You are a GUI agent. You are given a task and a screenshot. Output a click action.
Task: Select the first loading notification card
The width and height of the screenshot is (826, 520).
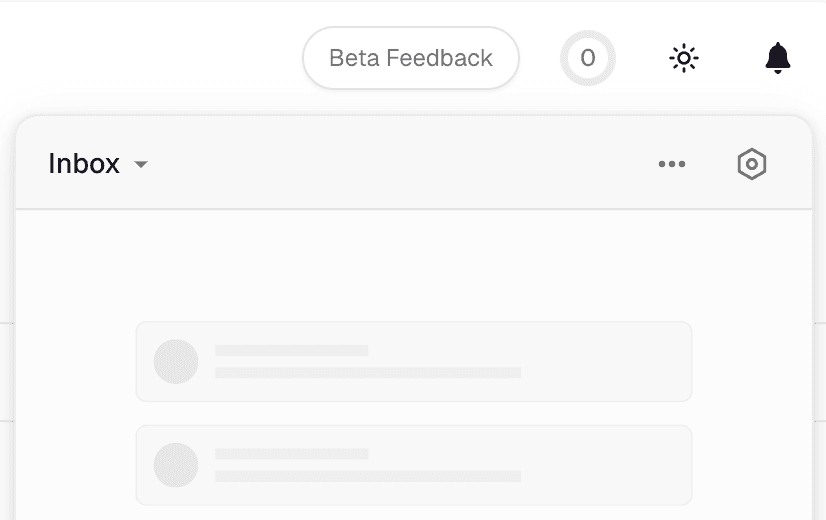pyautogui.click(x=600, y=361)
